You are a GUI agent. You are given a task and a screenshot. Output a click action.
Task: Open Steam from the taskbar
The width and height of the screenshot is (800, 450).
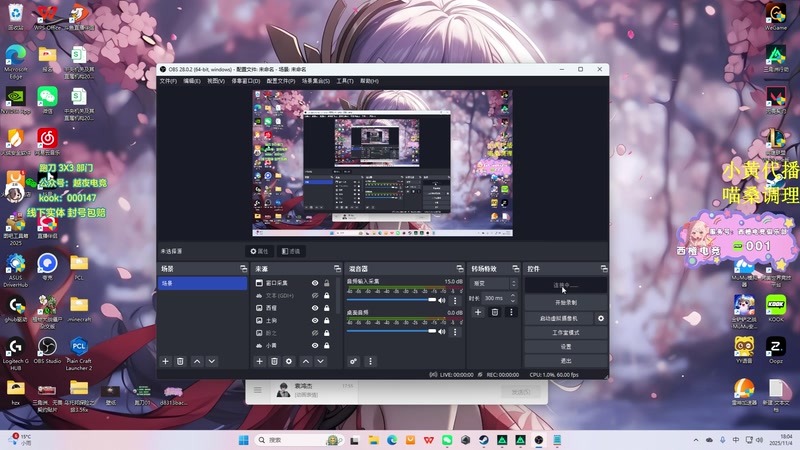[x=484, y=440]
